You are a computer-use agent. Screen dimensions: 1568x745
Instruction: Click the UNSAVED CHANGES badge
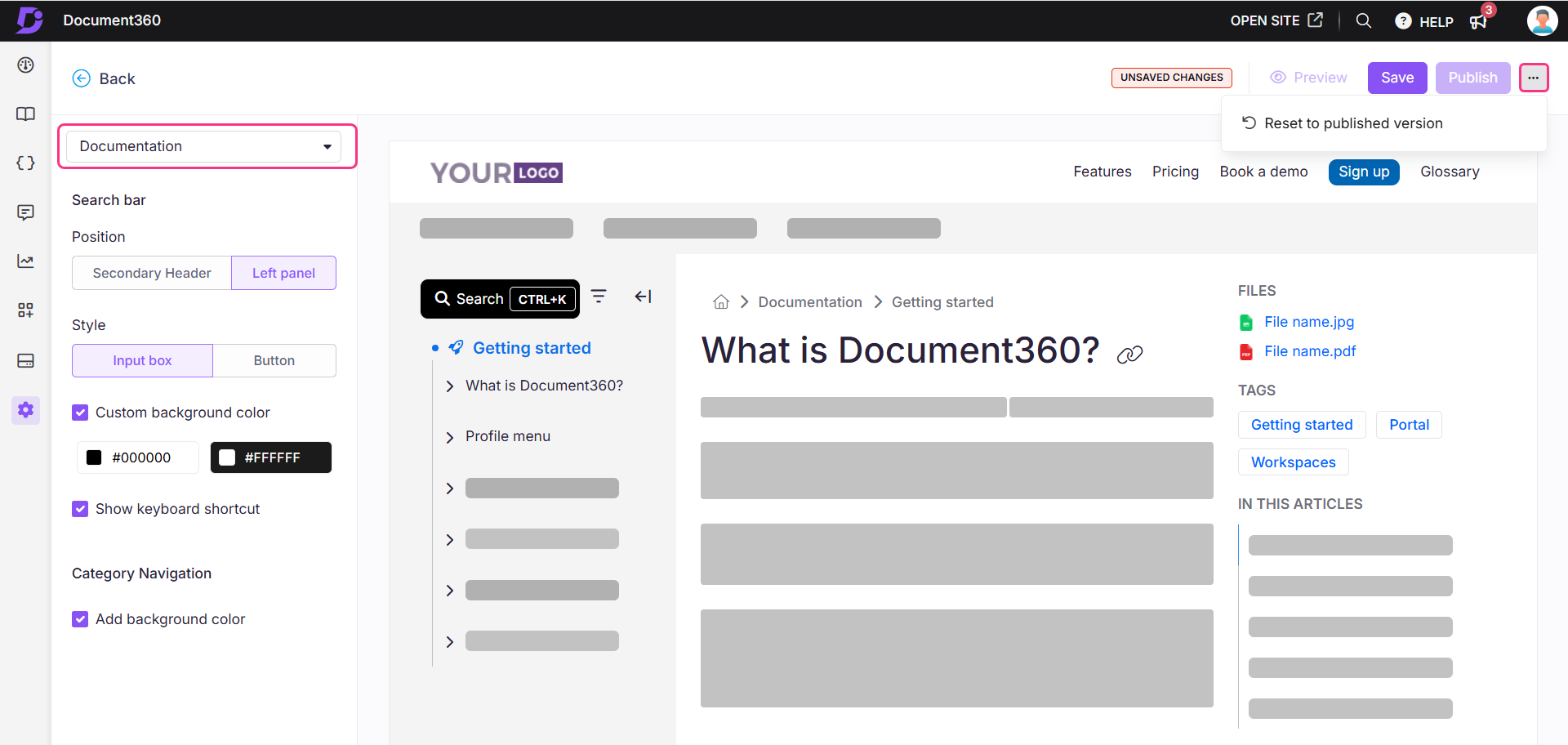[1171, 78]
